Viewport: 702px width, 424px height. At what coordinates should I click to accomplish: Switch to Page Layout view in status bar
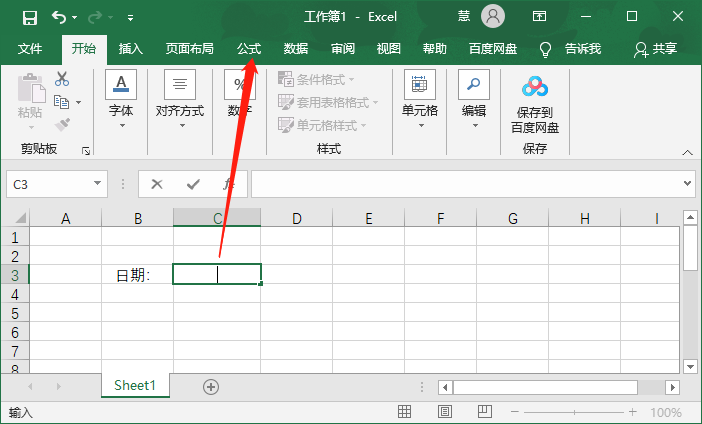(x=447, y=412)
